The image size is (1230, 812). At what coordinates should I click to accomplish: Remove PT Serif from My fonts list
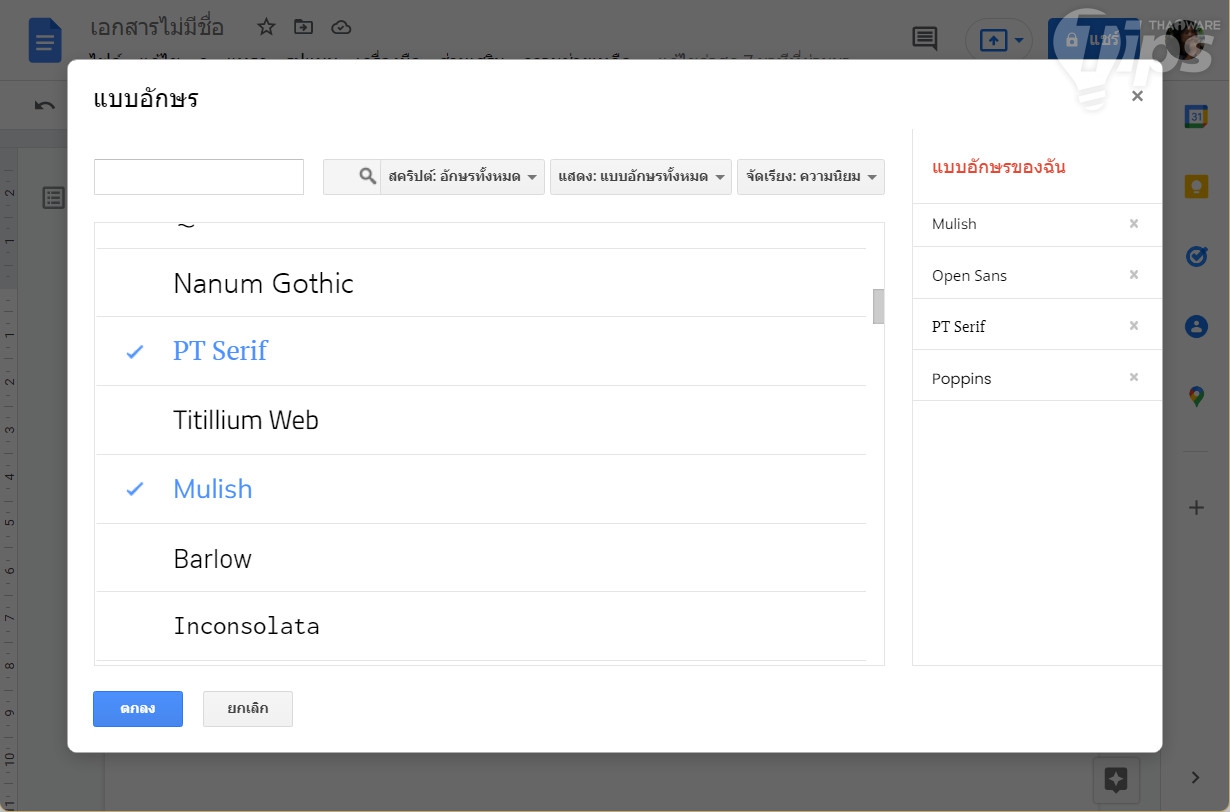[x=1134, y=326]
